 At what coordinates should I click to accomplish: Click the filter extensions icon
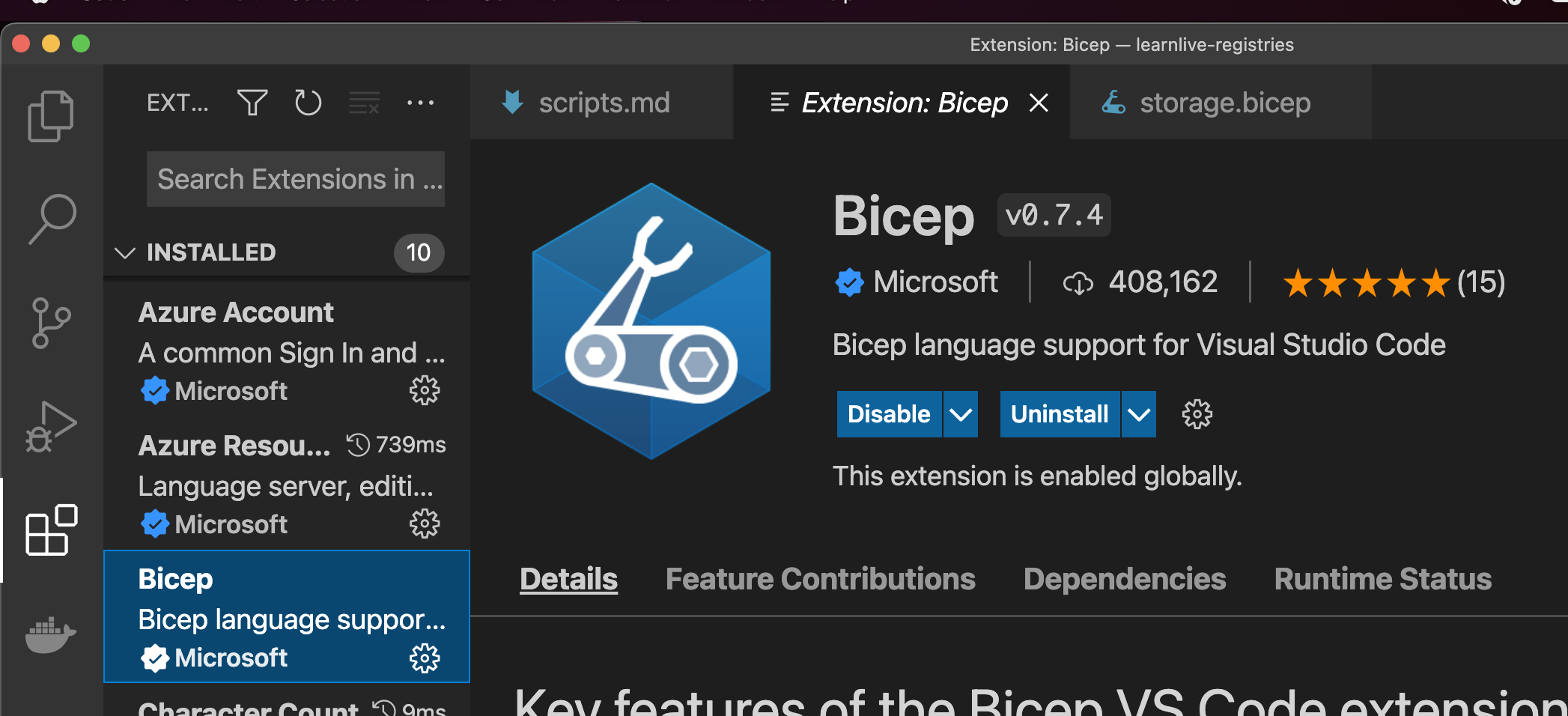tap(252, 103)
